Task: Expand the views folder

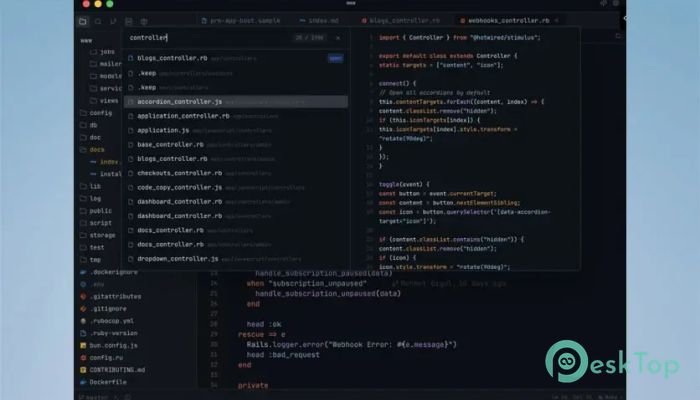Action: tap(104, 101)
